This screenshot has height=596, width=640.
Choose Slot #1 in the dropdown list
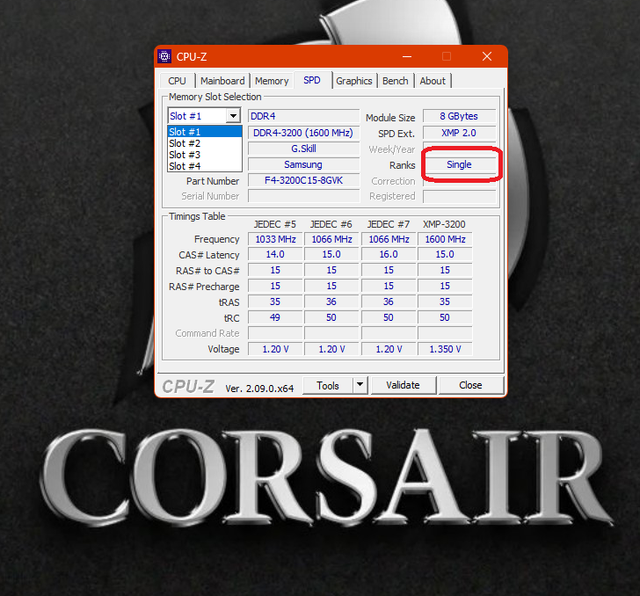[205, 132]
